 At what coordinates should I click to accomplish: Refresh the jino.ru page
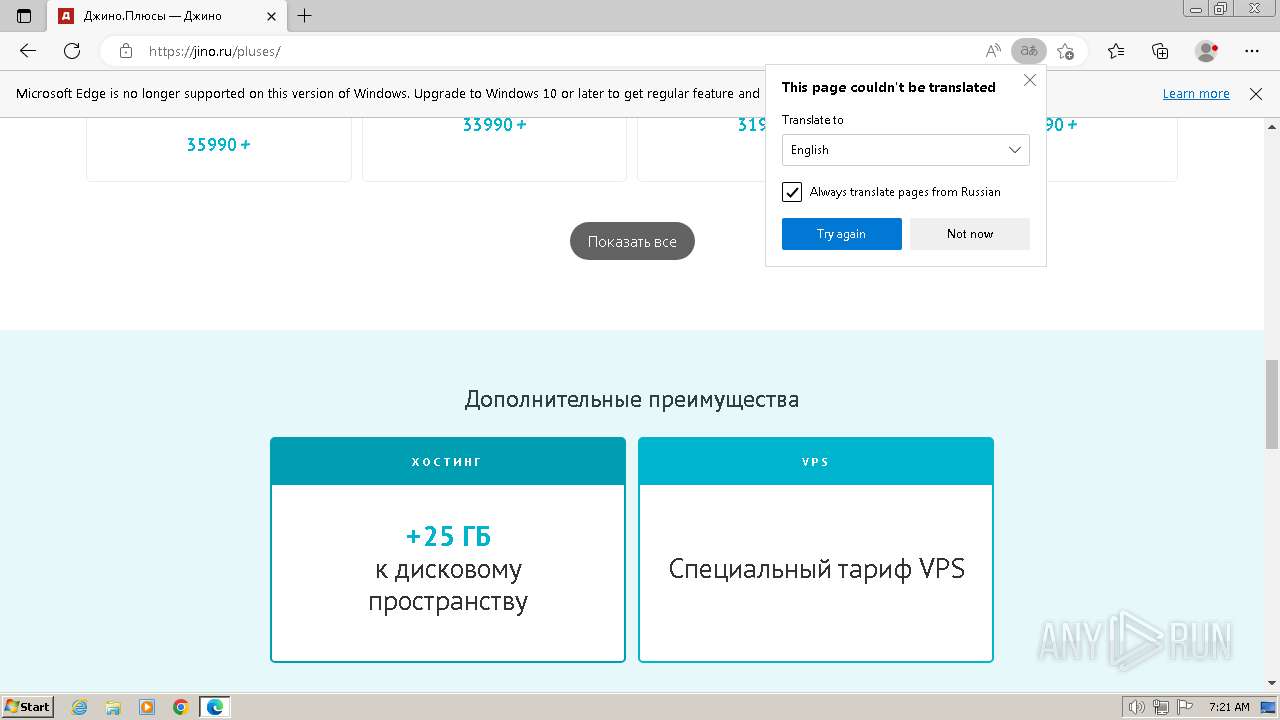[71, 51]
